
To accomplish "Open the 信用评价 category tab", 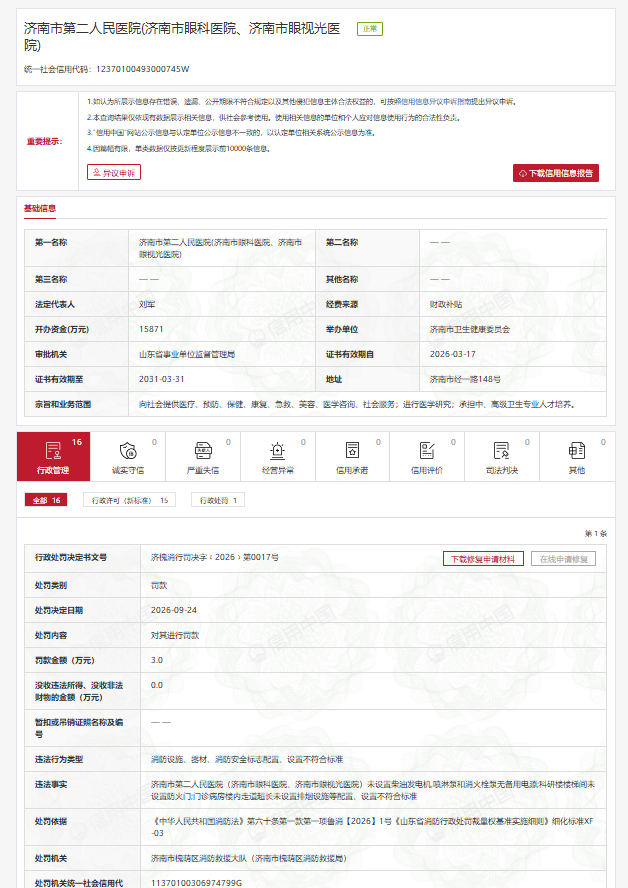I will pyautogui.click(x=427, y=456).
